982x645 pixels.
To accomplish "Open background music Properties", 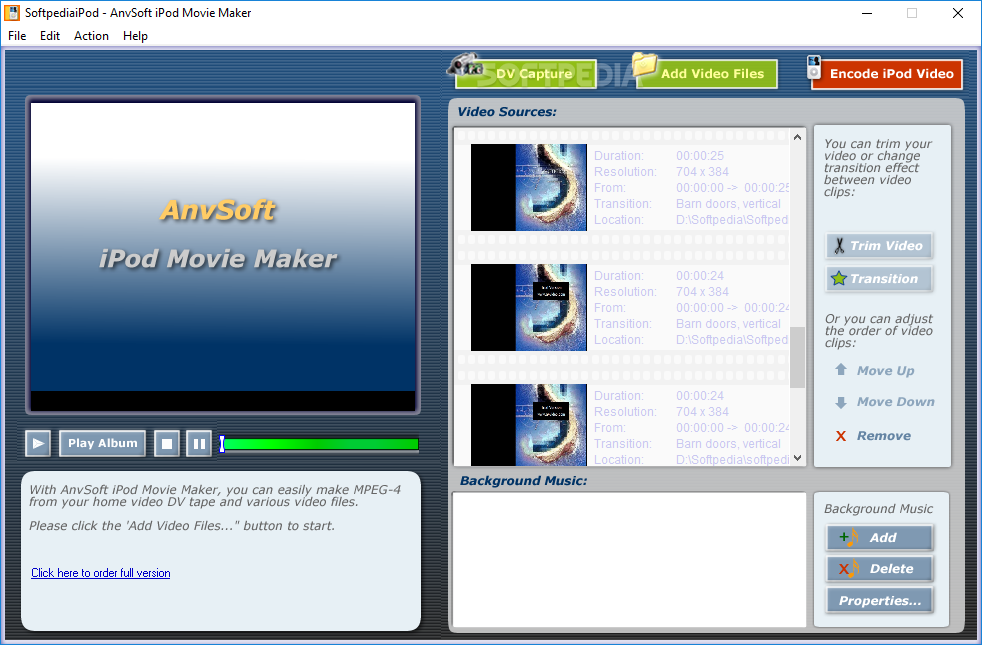I will click(879, 601).
